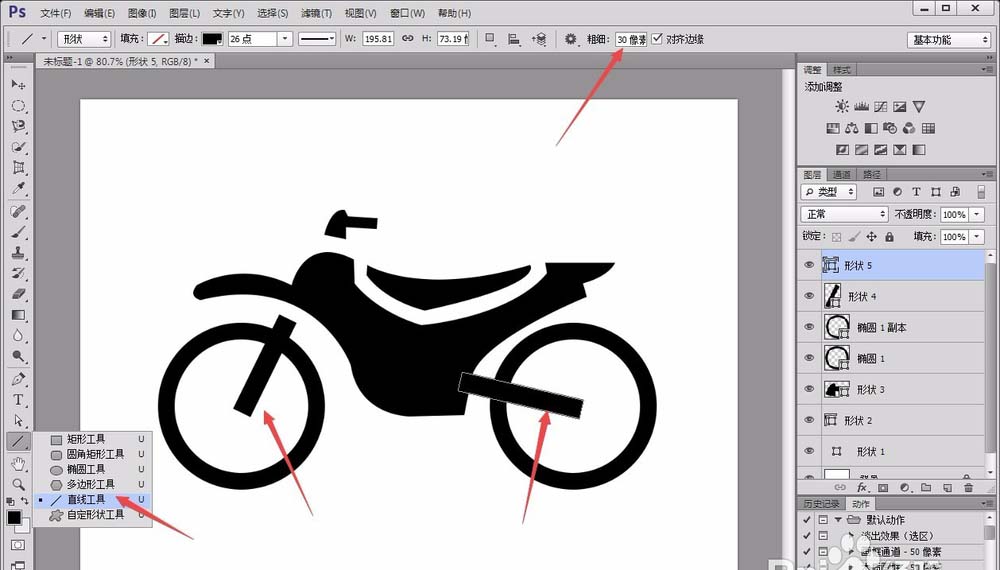Image resolution: width=1000 pixels, height=570 pixels.
Task: Select the Eraser tool
Action: [18, 294]
